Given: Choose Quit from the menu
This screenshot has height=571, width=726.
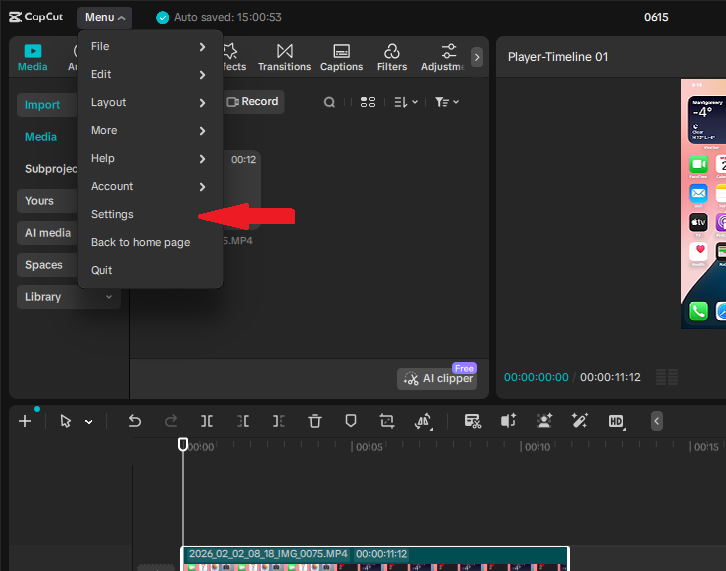Looking at the screenshot, I should (x=150, y=270).
